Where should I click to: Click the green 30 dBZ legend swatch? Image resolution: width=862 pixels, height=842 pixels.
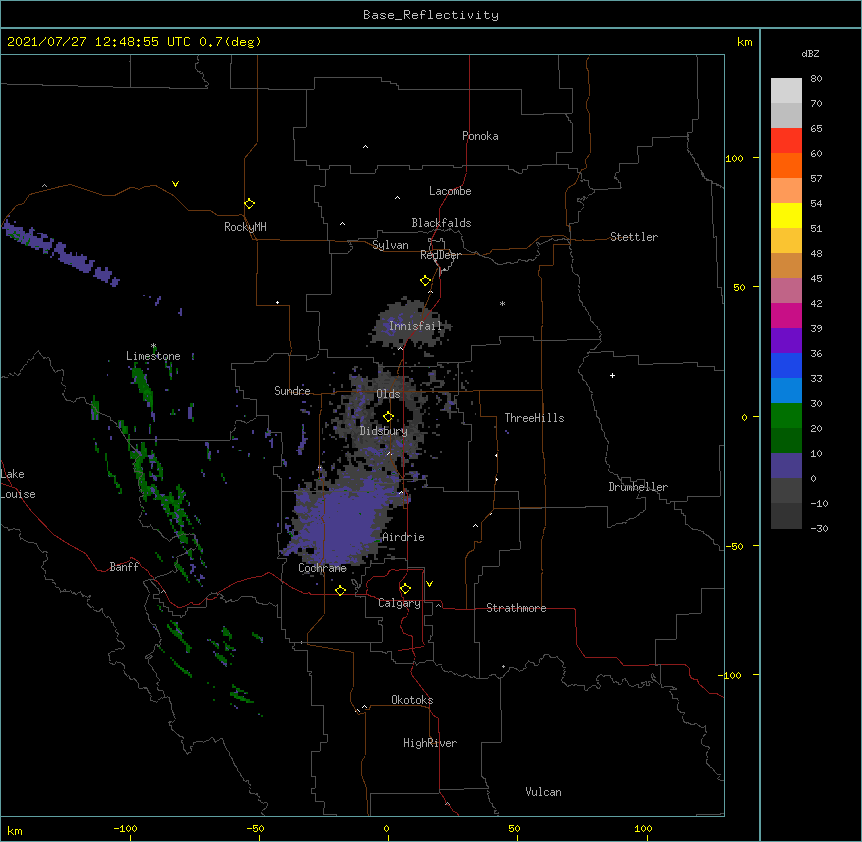coord(786,416)
